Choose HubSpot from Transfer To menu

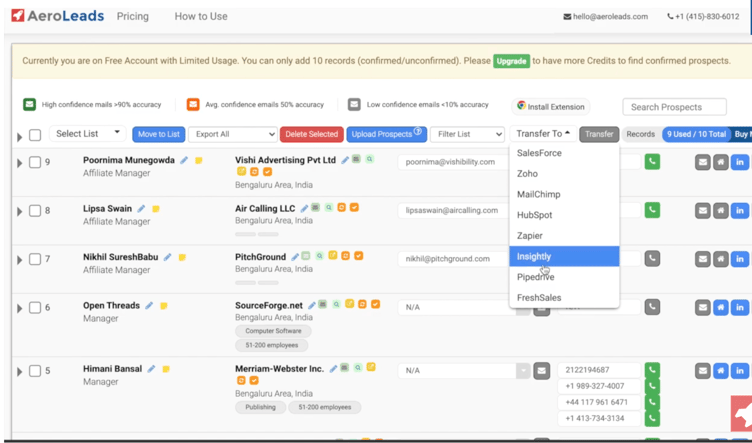(564, 215)
